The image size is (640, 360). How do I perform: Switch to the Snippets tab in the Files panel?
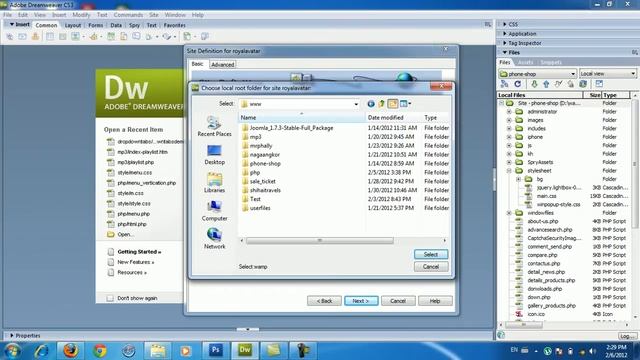551,62
